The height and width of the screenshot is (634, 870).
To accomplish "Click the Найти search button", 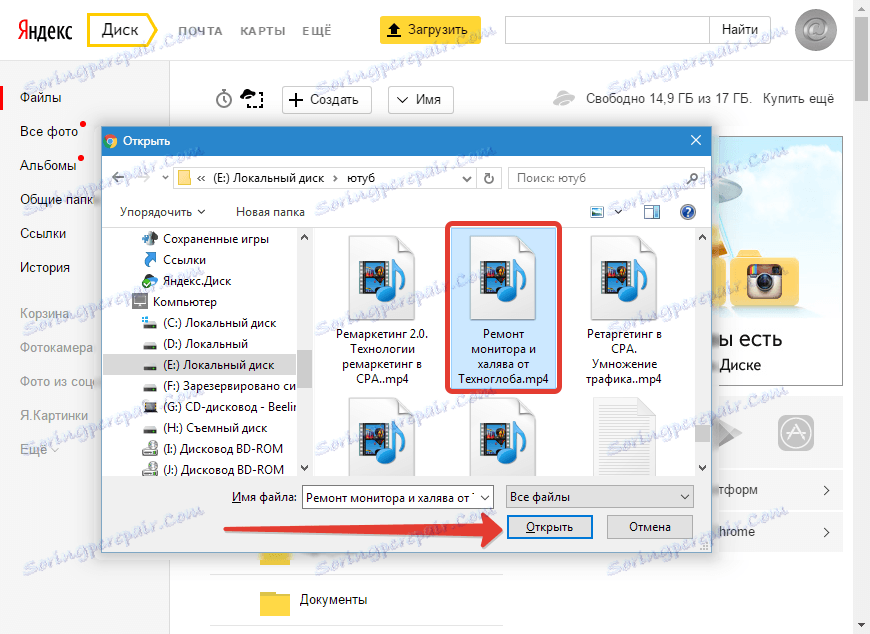I will (740, 30).
